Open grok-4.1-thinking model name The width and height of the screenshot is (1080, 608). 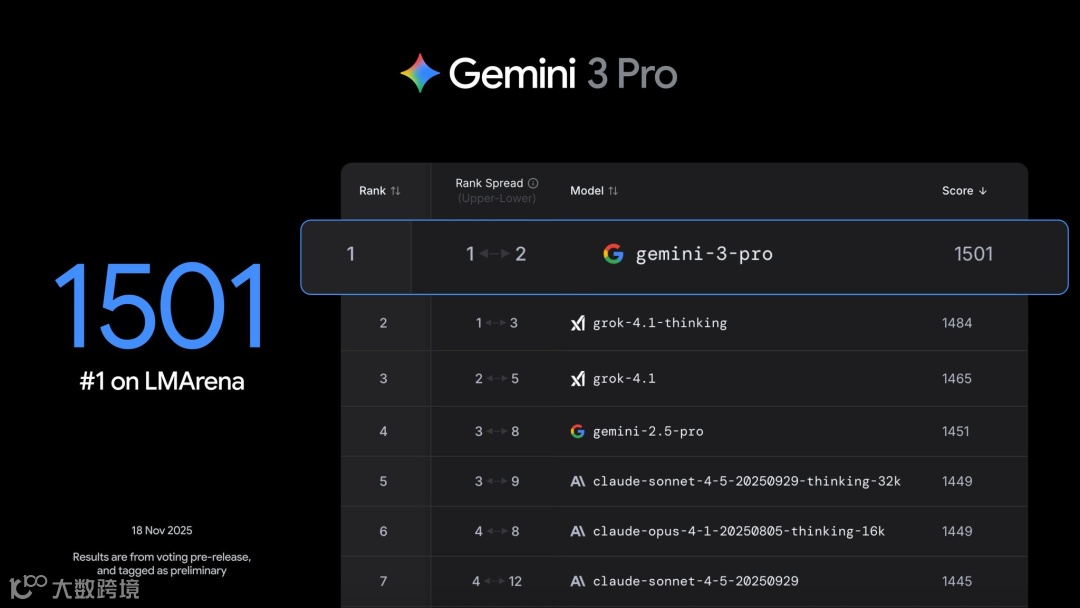pyautogui.click(x=660, y=323)
